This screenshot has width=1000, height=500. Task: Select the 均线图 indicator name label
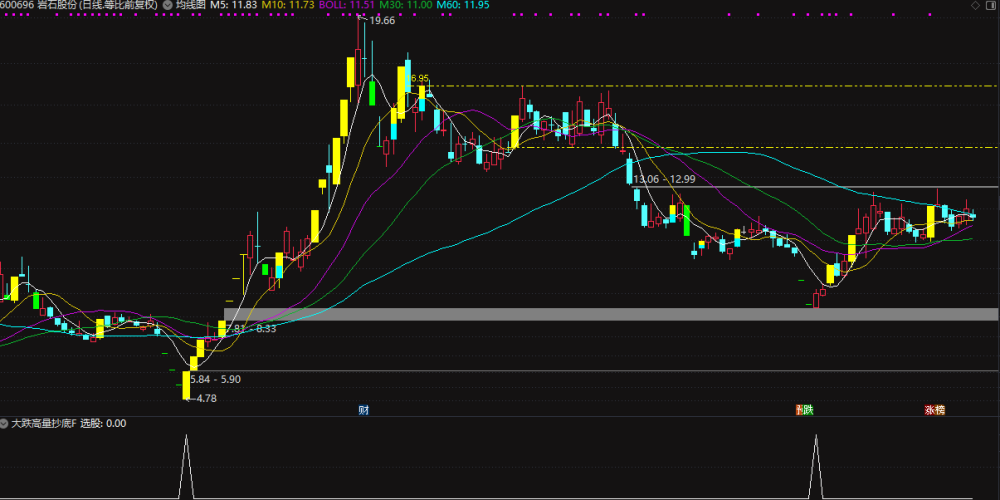click(x=190, y=5)
